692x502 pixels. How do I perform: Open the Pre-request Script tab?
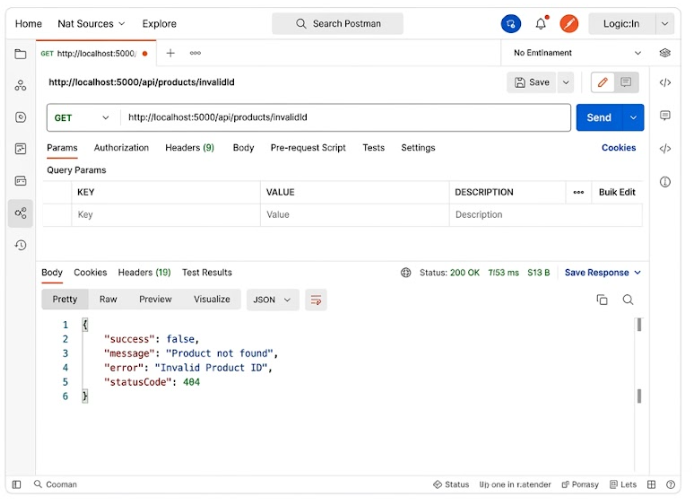click(308, 148)
